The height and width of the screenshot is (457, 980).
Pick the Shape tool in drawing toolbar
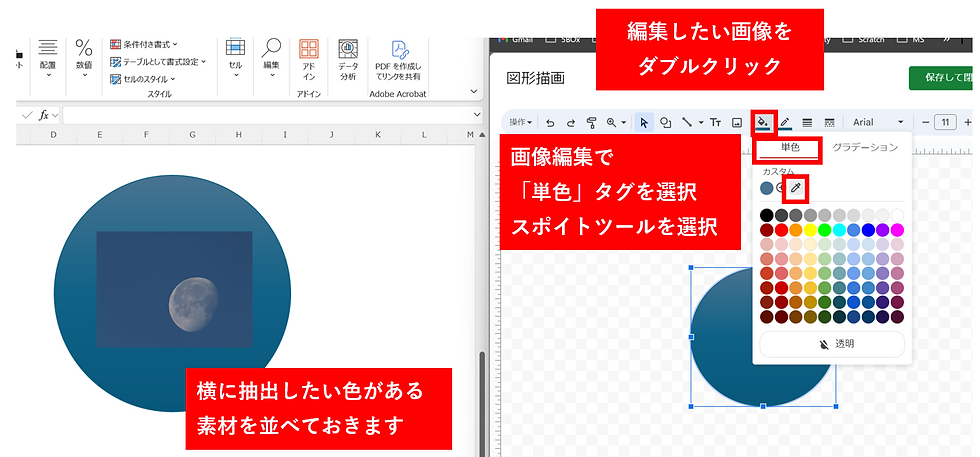click(x=666, y=123)
